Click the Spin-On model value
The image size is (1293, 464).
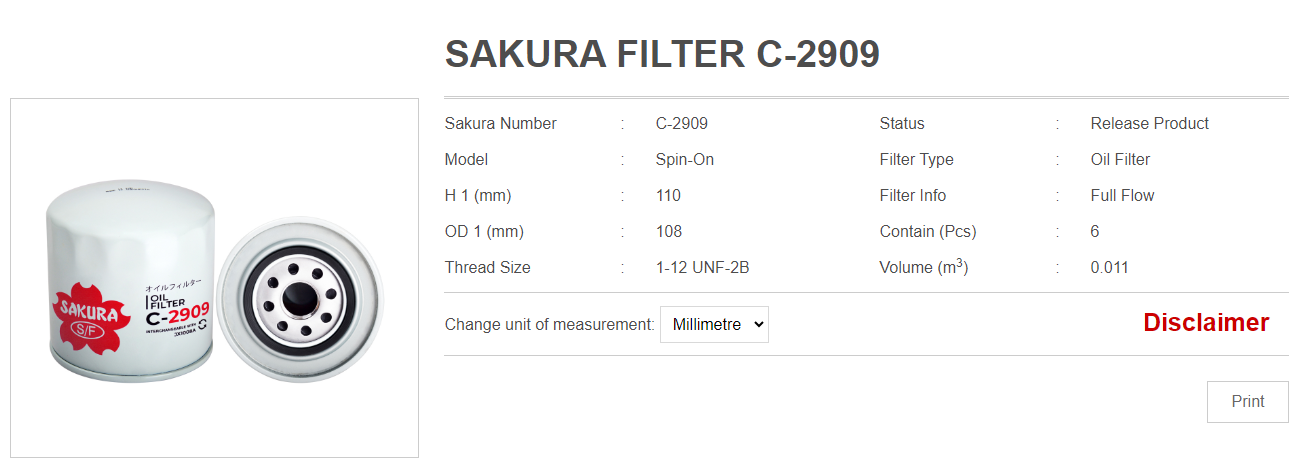point(685,160)
